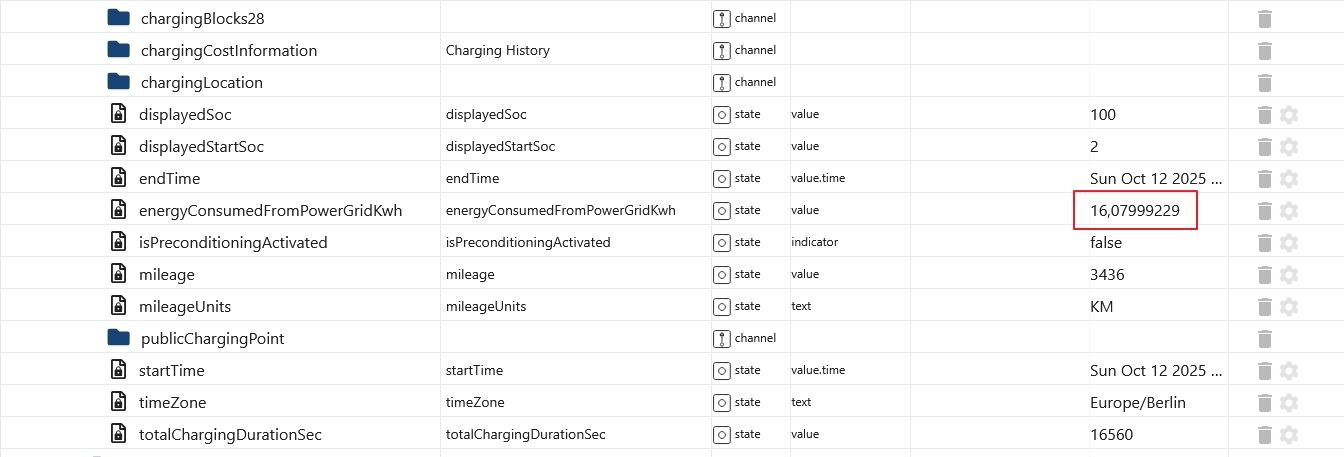Open settings gear for mileage state

click(1289, 275)
